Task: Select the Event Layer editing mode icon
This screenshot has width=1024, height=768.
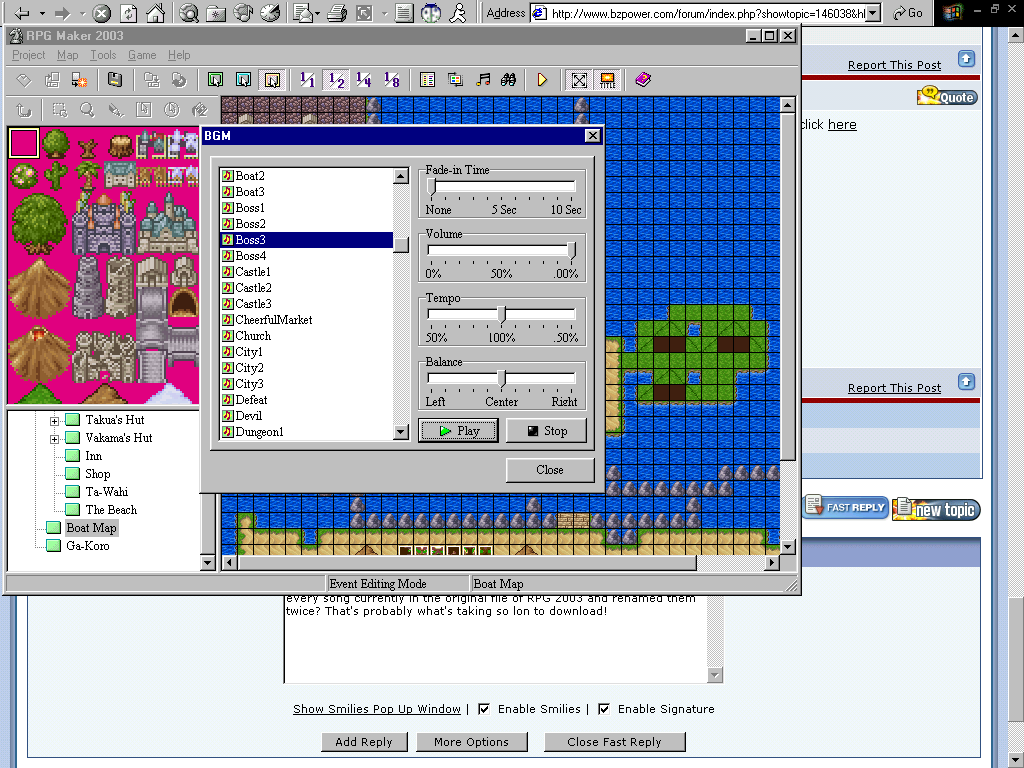Action: pyautogui.click(x=272, y=80)
